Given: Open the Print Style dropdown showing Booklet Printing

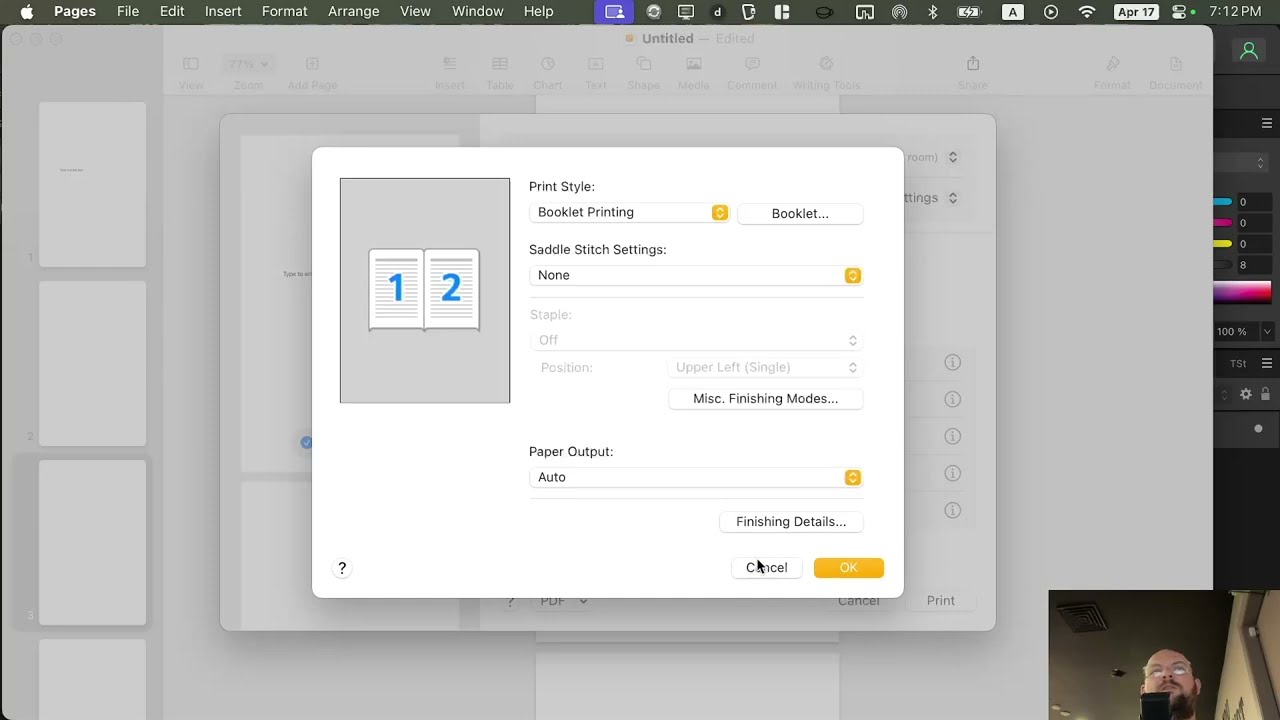Looking at the screenshot, I should pyautogui.click(x=629, y=212).
